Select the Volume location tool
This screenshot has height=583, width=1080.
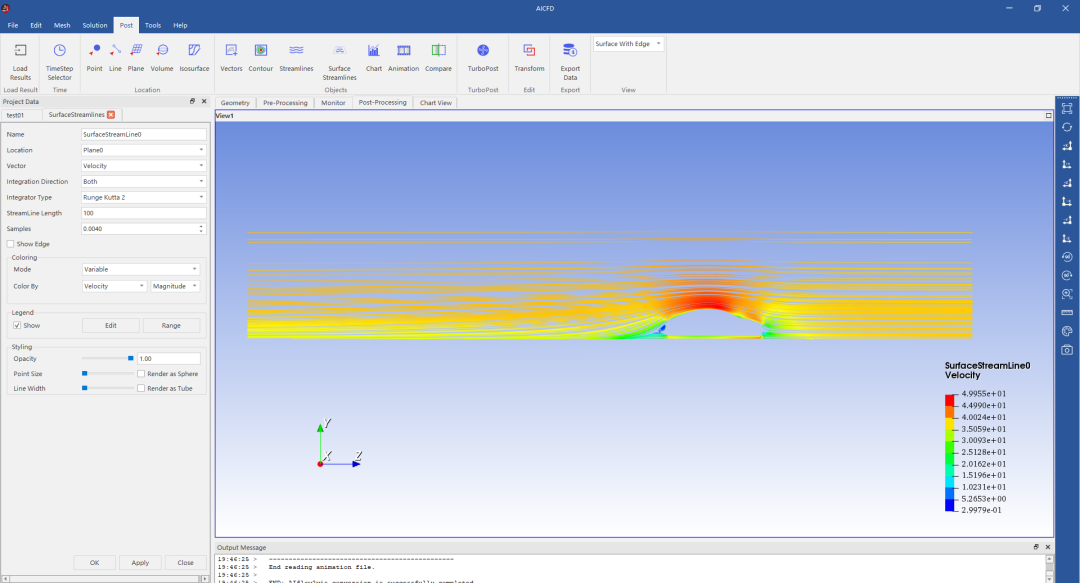tap(162, 58)
